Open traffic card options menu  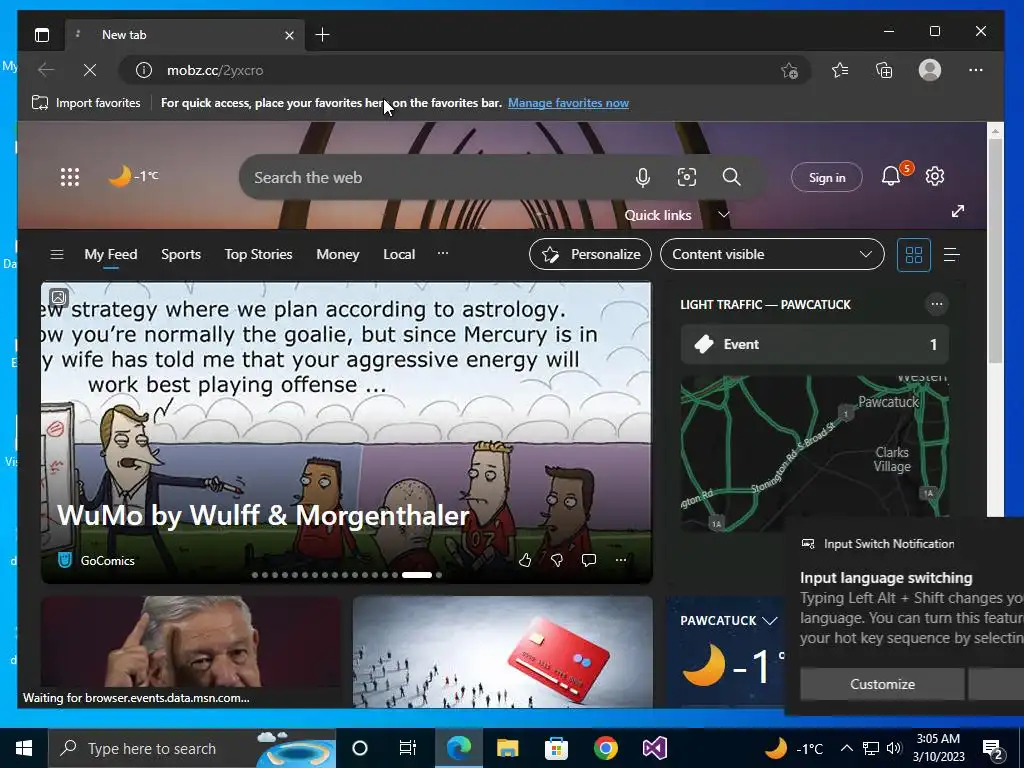coord(936,304)
